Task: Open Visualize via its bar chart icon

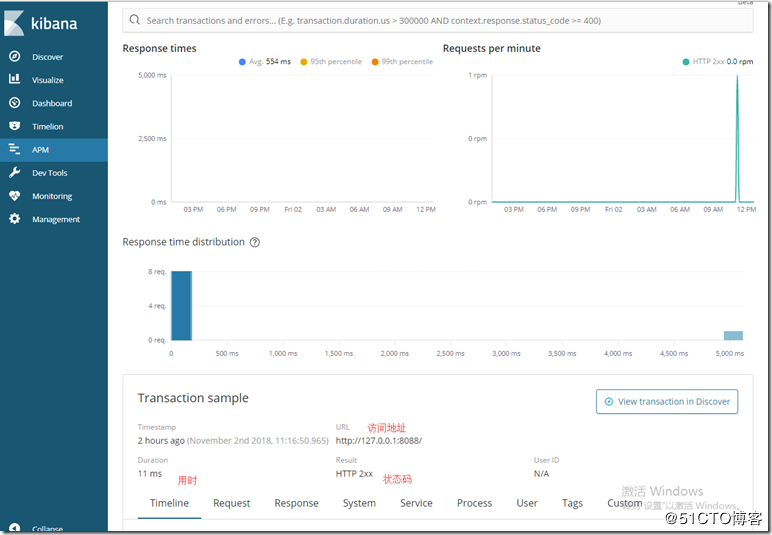Action: point(15,79)
